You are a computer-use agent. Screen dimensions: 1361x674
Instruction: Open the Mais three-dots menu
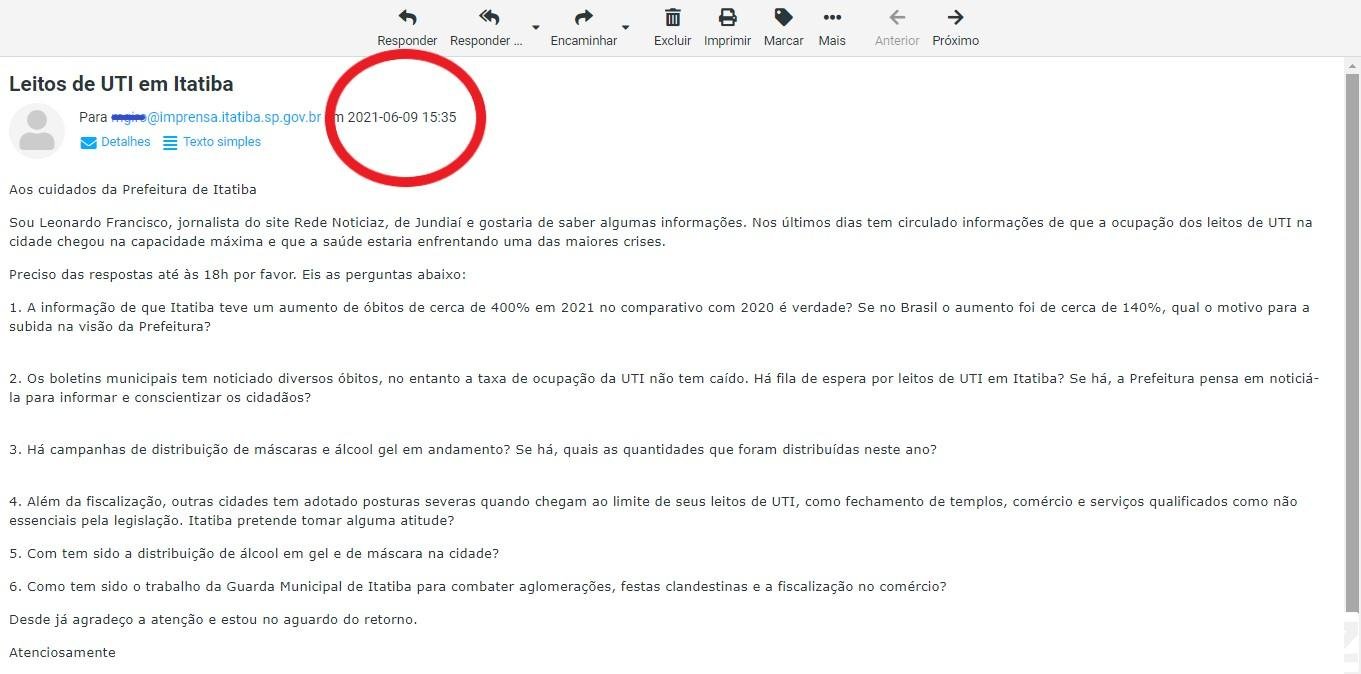click(x=831, y=18)
